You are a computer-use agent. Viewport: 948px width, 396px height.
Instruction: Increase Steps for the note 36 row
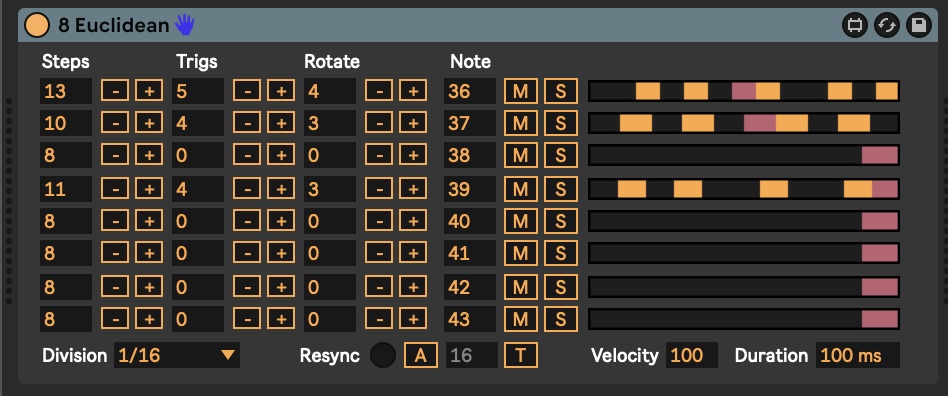(x=149, y=91)
